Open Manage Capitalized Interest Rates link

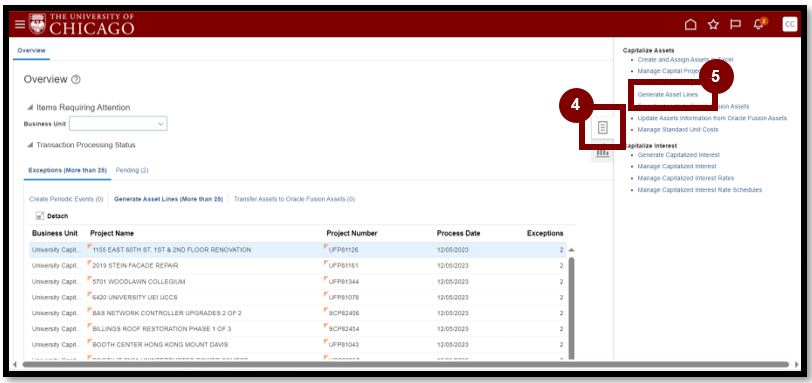click(x=686, y=178)
